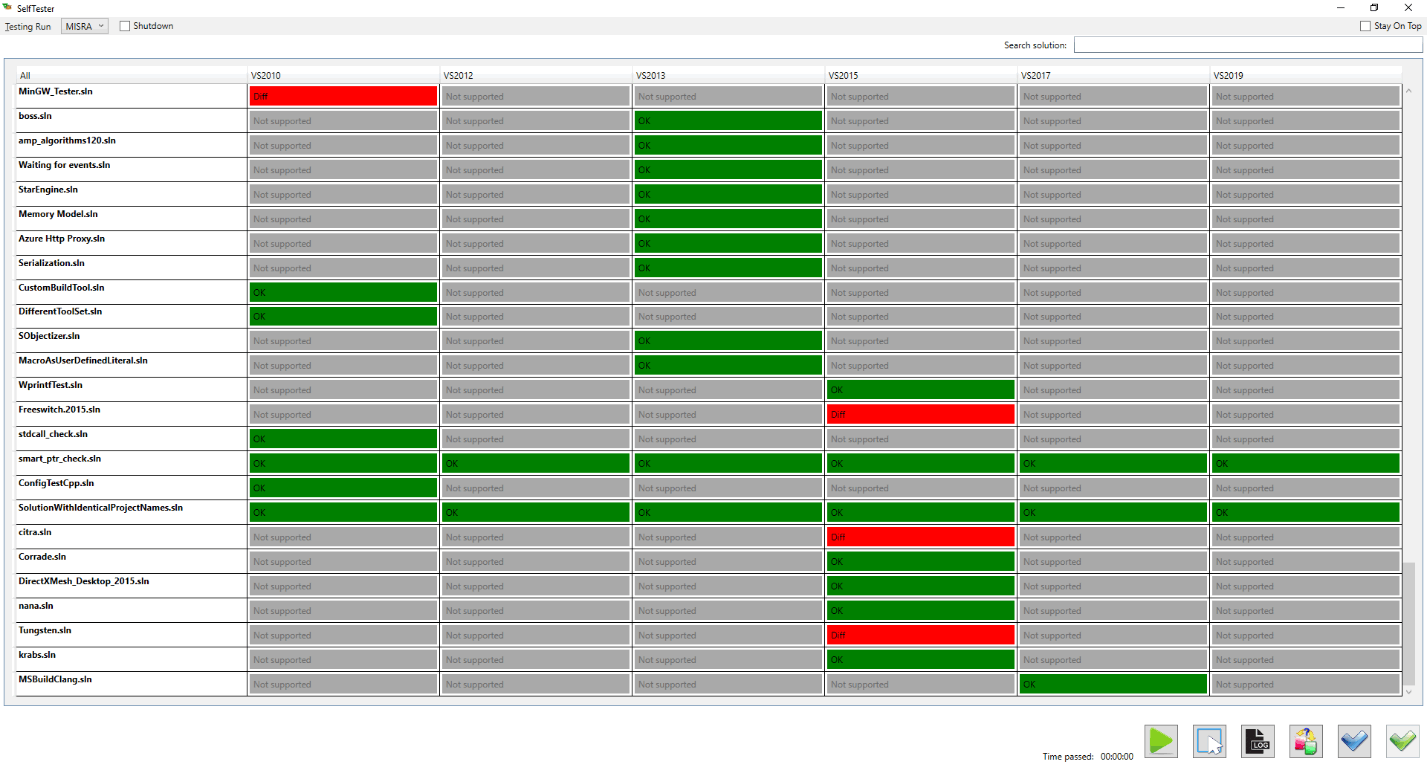This screenshot has height=773, width=1427.
Task: Select the stdcall_check.sln row name
Action: pyautogui.click(x=53, y=434)
